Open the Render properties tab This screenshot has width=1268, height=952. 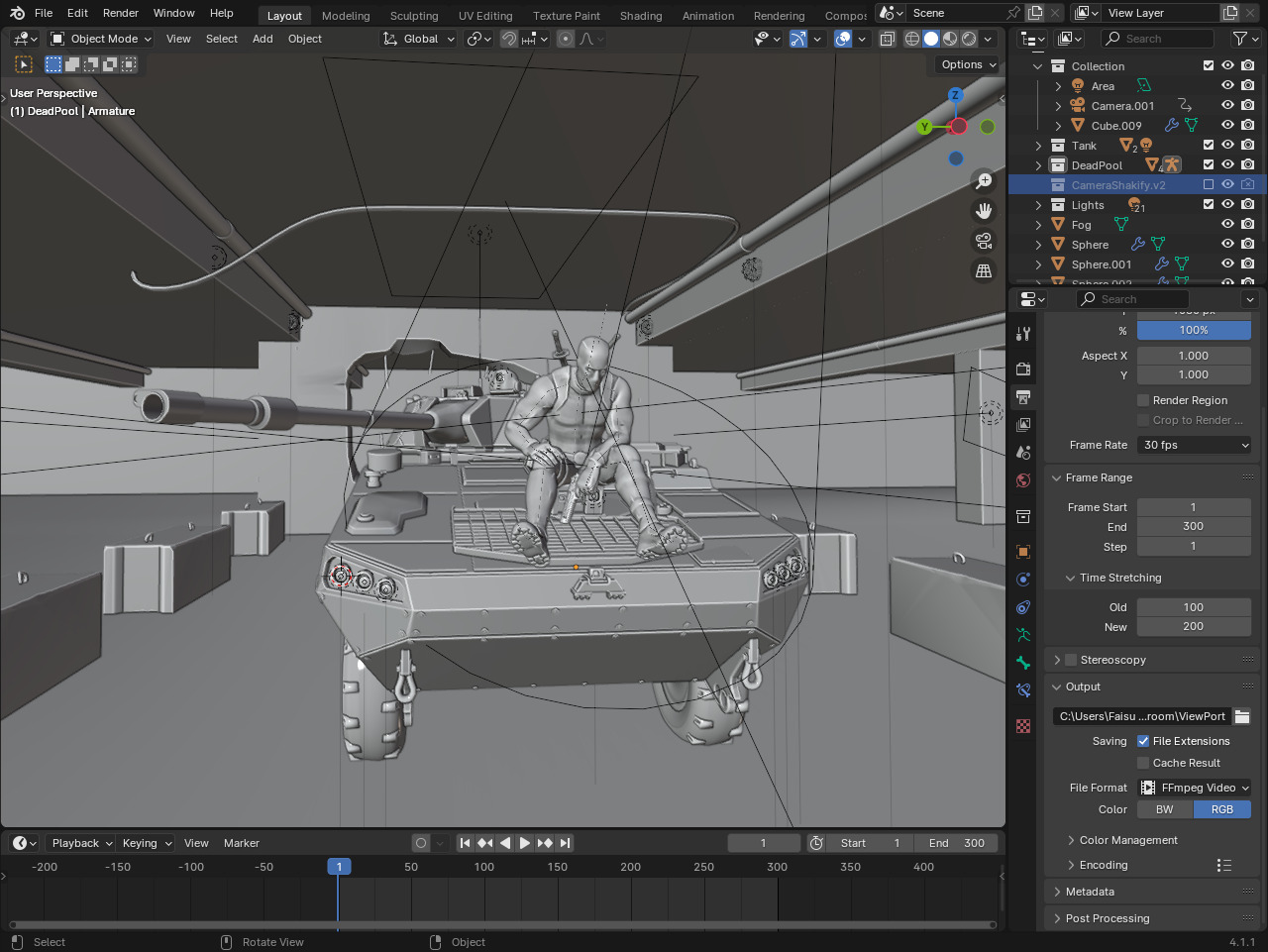coord(1023,370)
